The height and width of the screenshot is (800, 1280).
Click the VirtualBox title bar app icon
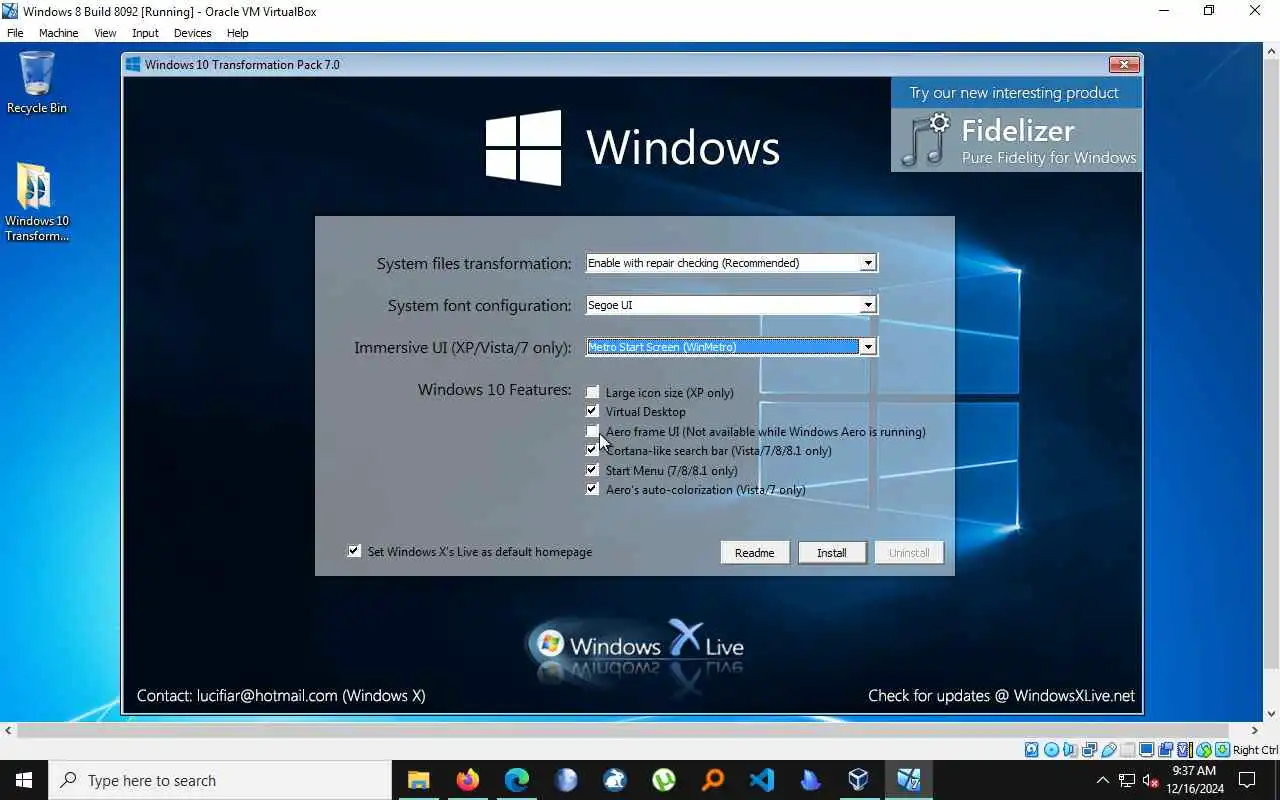[x=10, y=11]
